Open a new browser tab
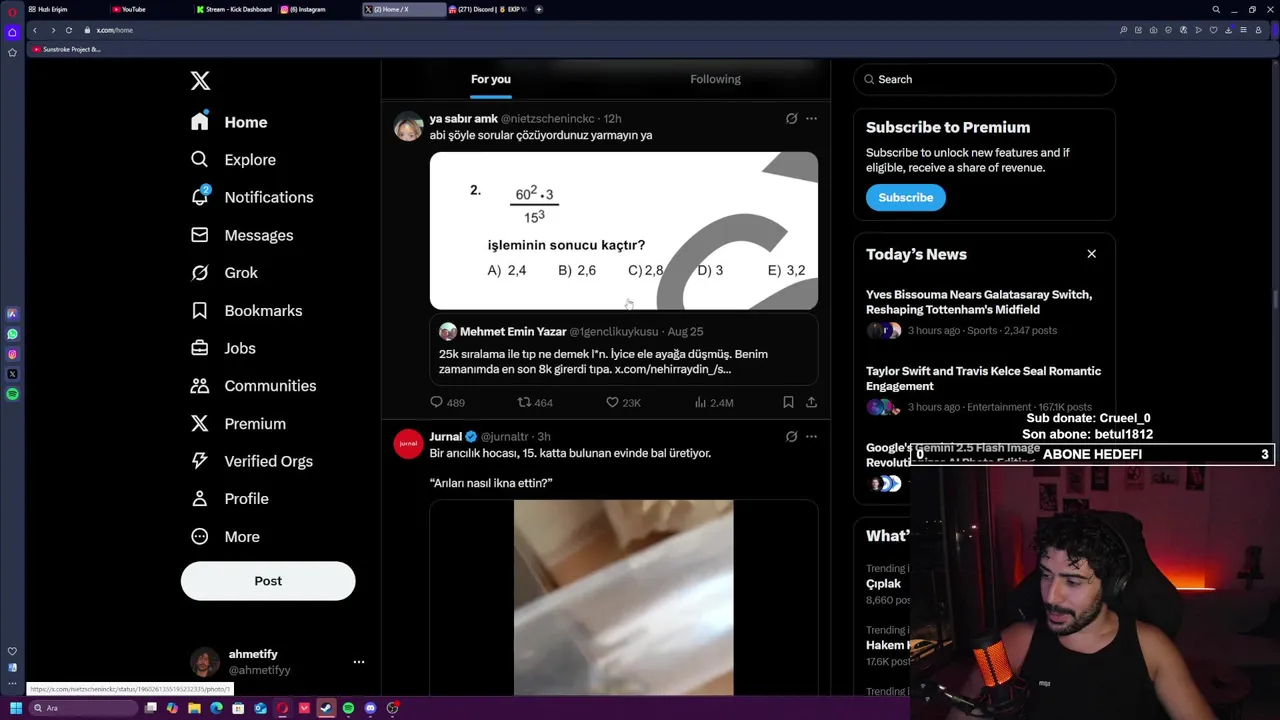 (539, 9)
